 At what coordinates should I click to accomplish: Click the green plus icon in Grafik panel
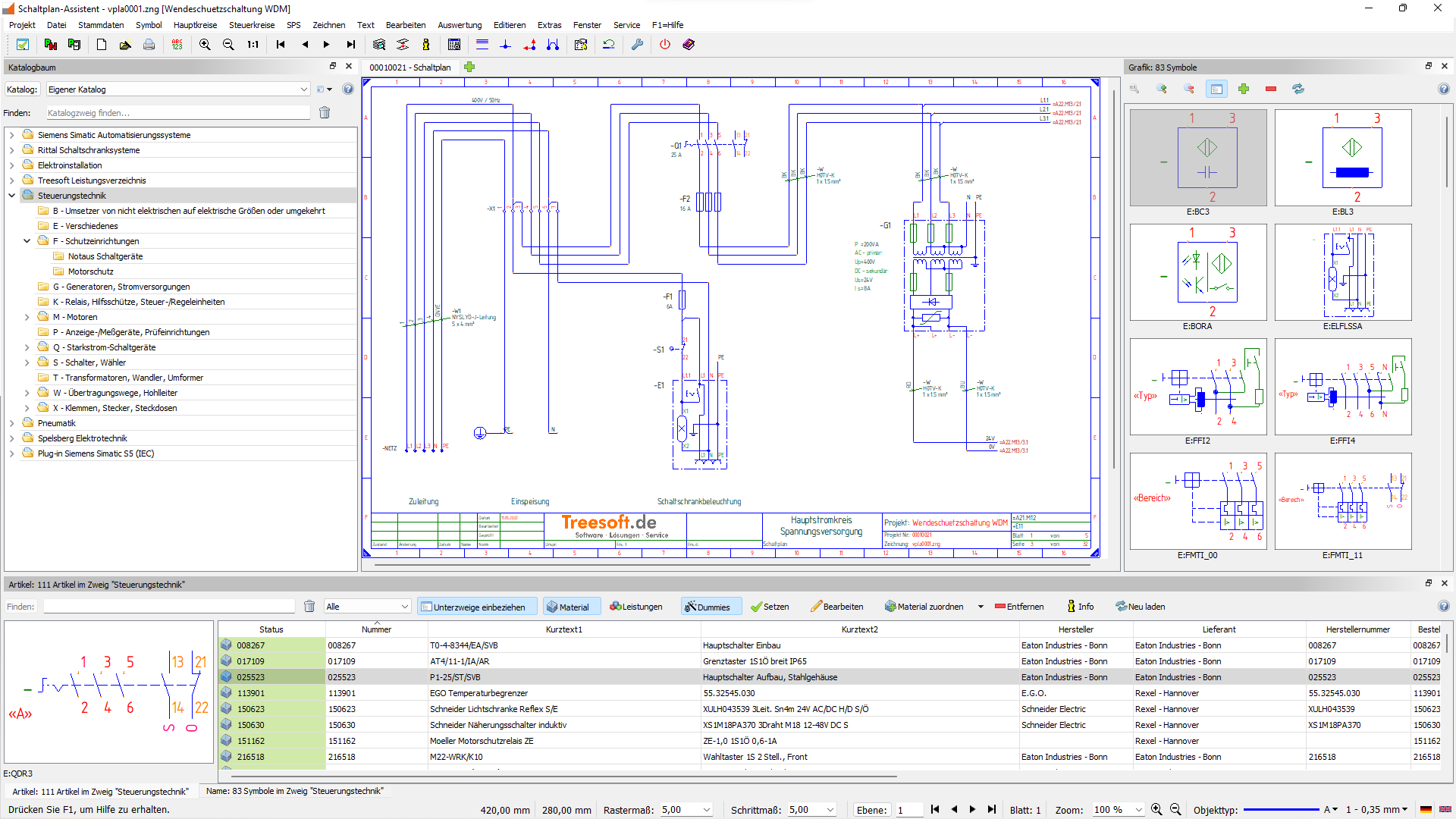pyautogui.click(x=1244, y=89)
